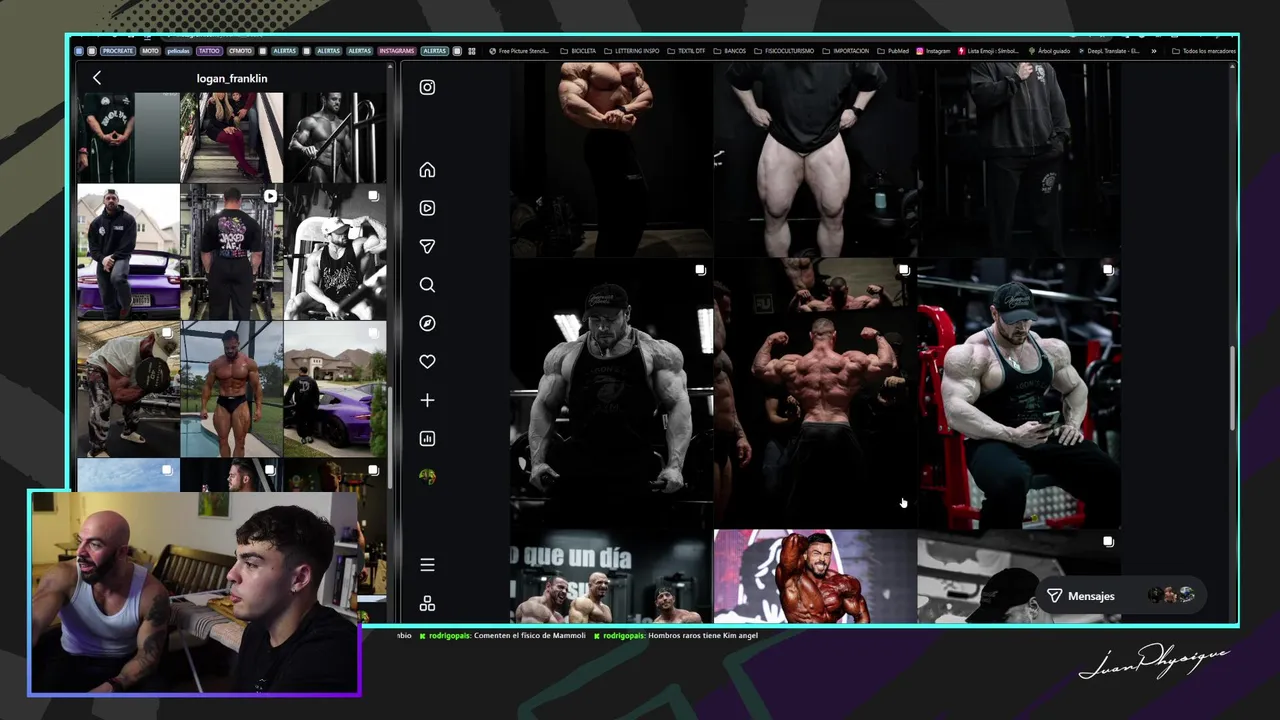Open the FISICOCULTURISMO bookmark folder
The image size is (1280, 720).
tap(784, 51)
